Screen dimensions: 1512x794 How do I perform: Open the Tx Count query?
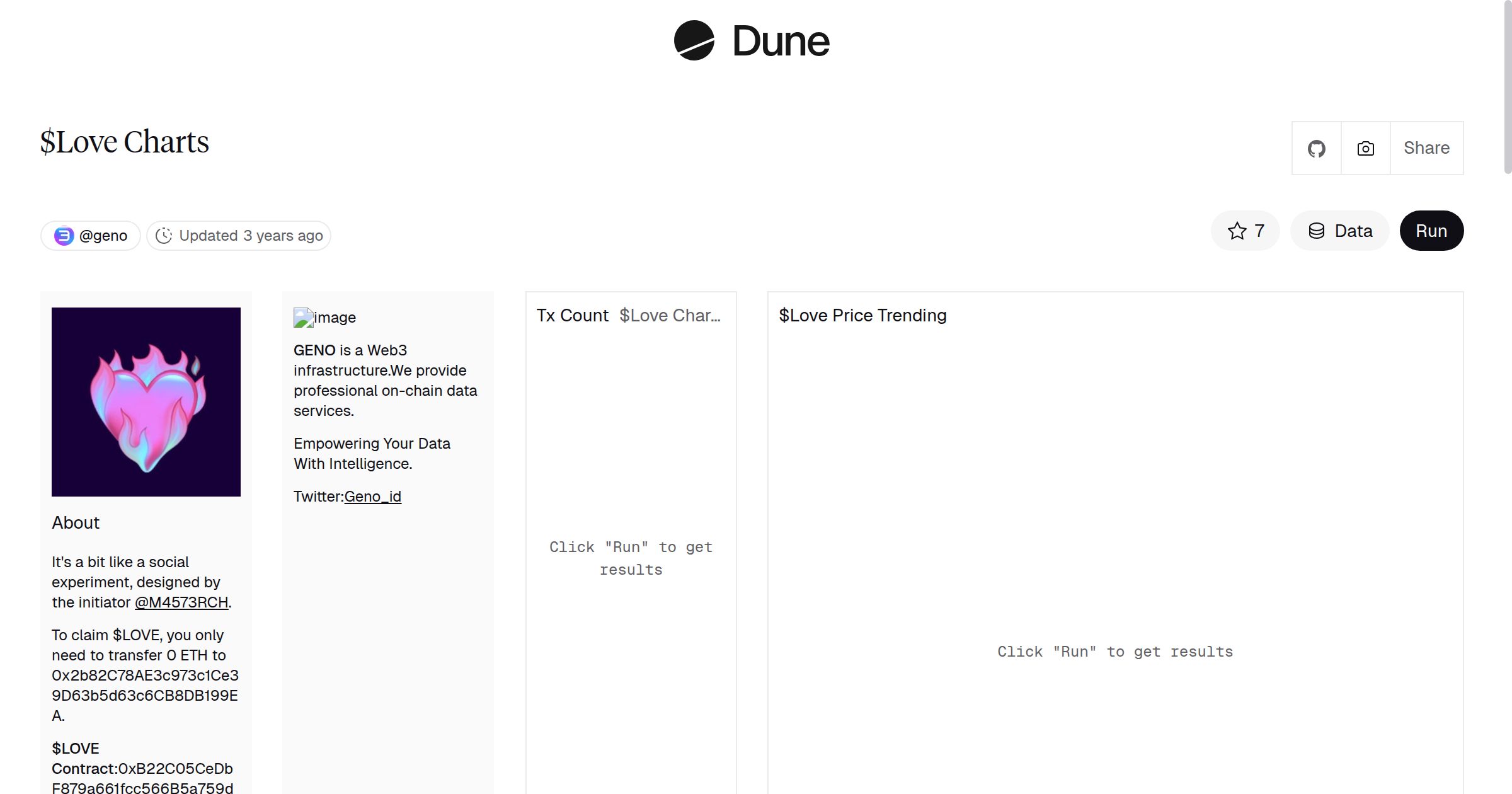coord(572,315)
